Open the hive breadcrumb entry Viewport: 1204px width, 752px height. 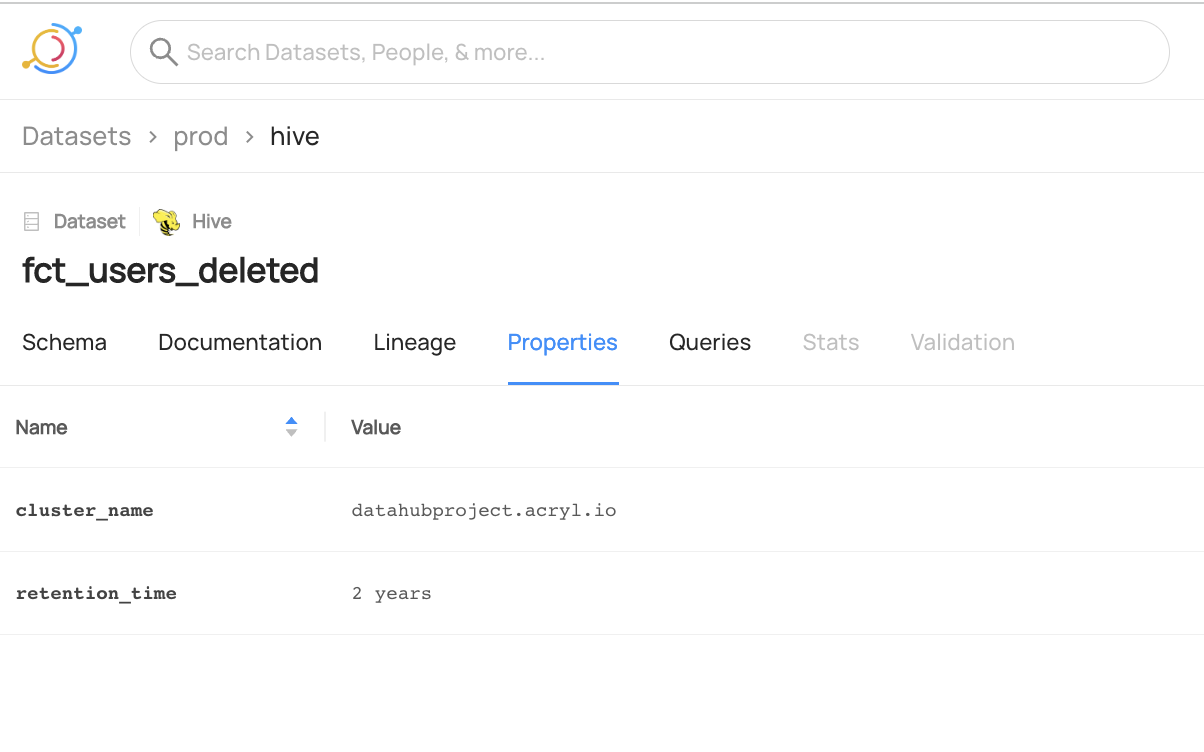[294, 136]
